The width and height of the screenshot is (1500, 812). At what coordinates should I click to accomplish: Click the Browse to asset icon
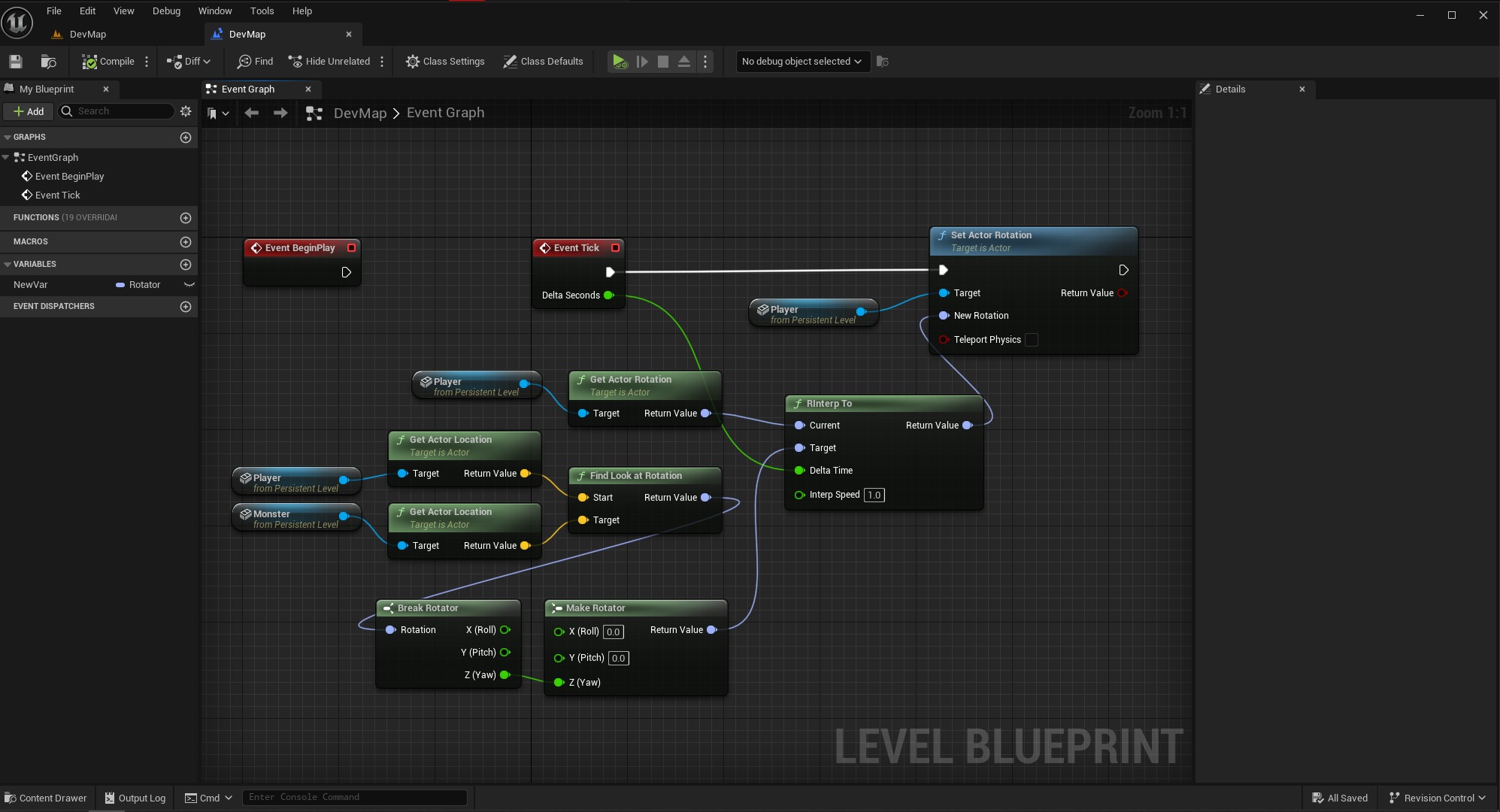pyautogui.click(x=48, y=62)
